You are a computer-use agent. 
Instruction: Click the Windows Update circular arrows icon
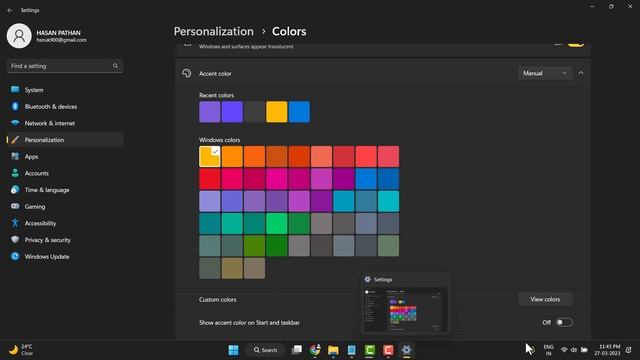pyautogui.click(x=15, y=256)
